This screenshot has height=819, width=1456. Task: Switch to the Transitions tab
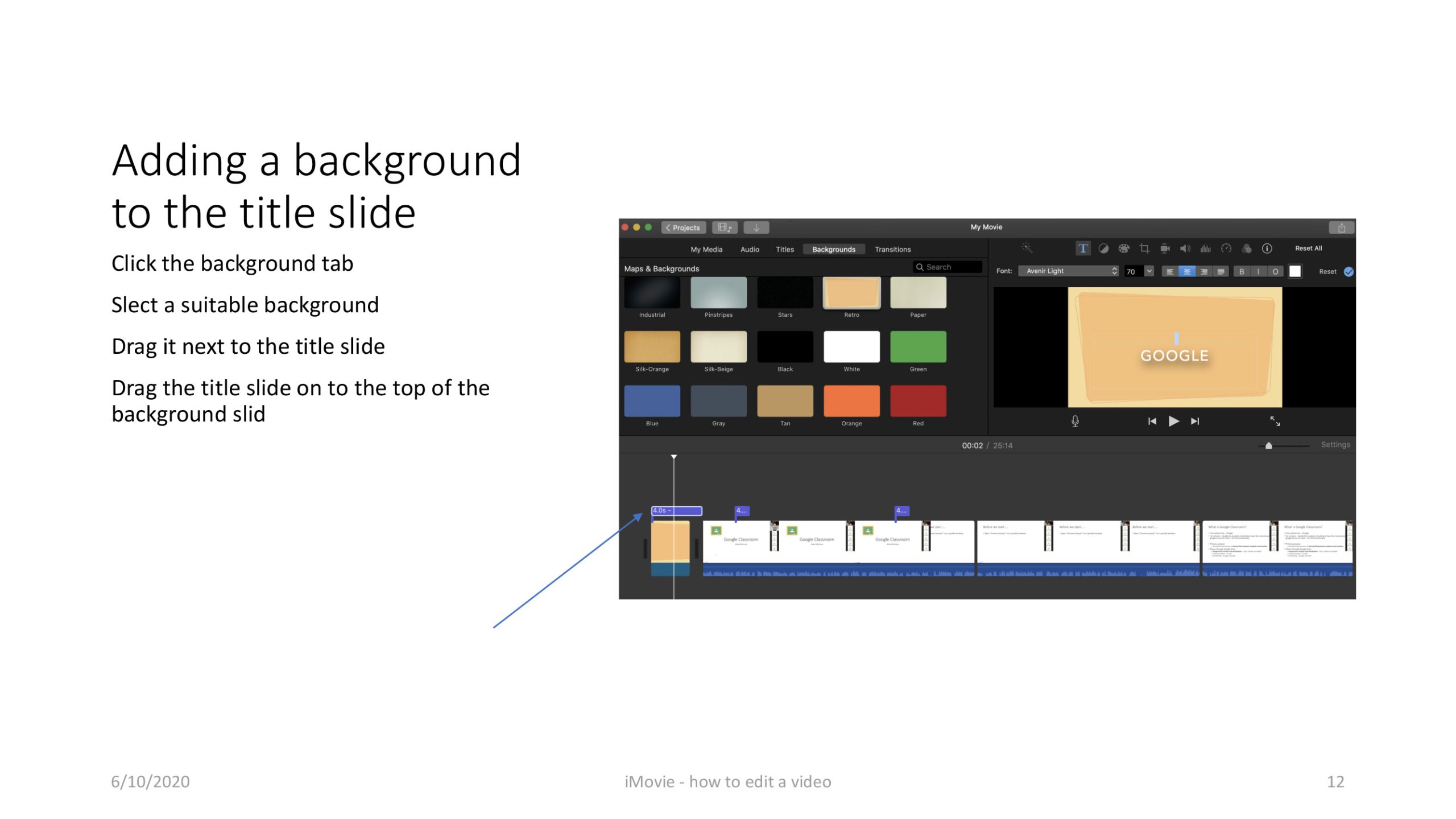click(x=892, y=250)
